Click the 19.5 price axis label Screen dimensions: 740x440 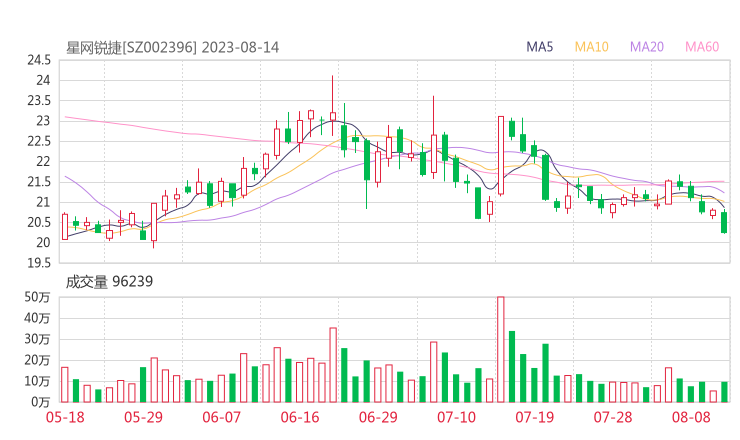pos(39,263)
